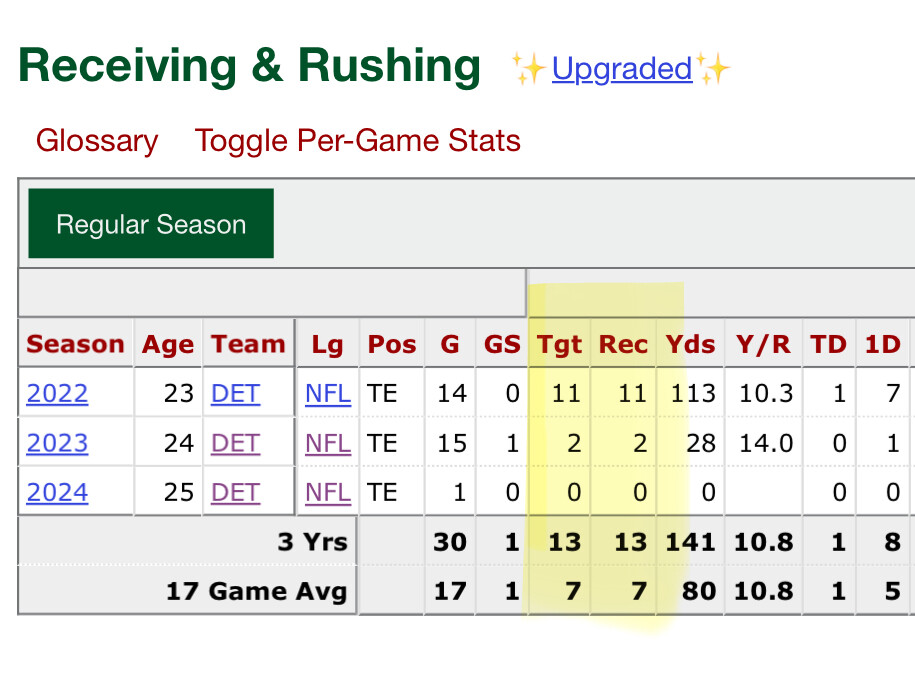This screenshot has height=683, width=915.
Task: Sort by Yds column header
Action: pos(690,344)
